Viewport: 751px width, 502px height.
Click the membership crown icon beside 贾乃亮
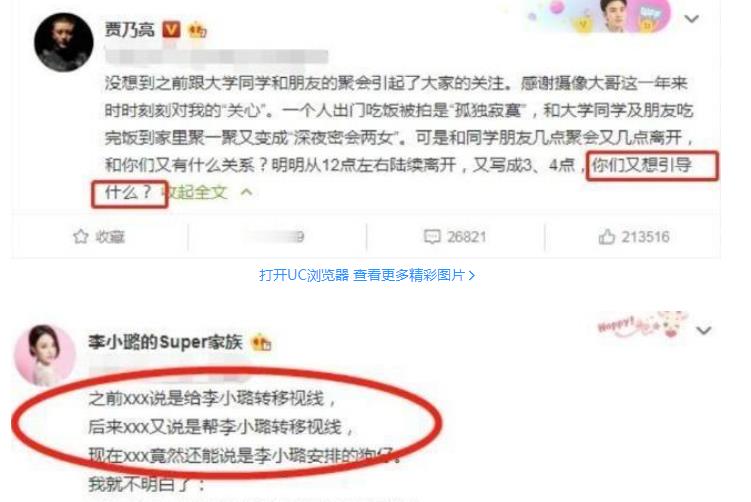197,31
